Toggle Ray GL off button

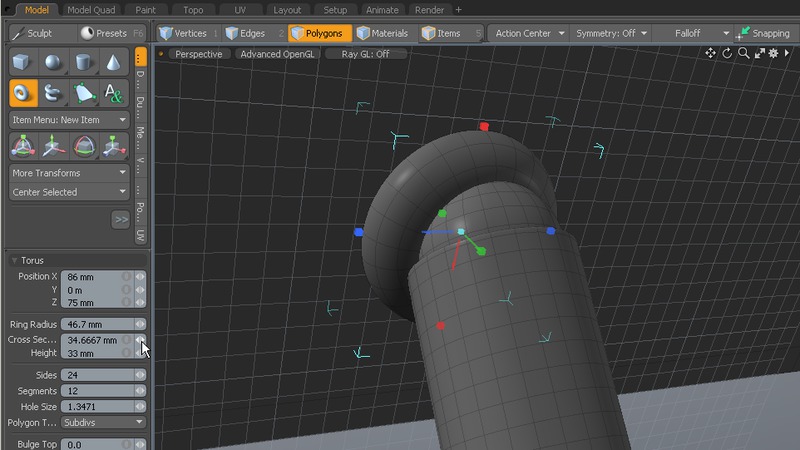pos(365,54)
